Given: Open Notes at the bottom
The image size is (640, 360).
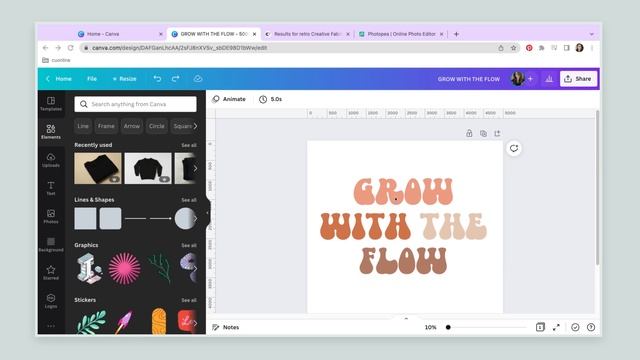Looking at the screenshot, I should pos(226,327).
